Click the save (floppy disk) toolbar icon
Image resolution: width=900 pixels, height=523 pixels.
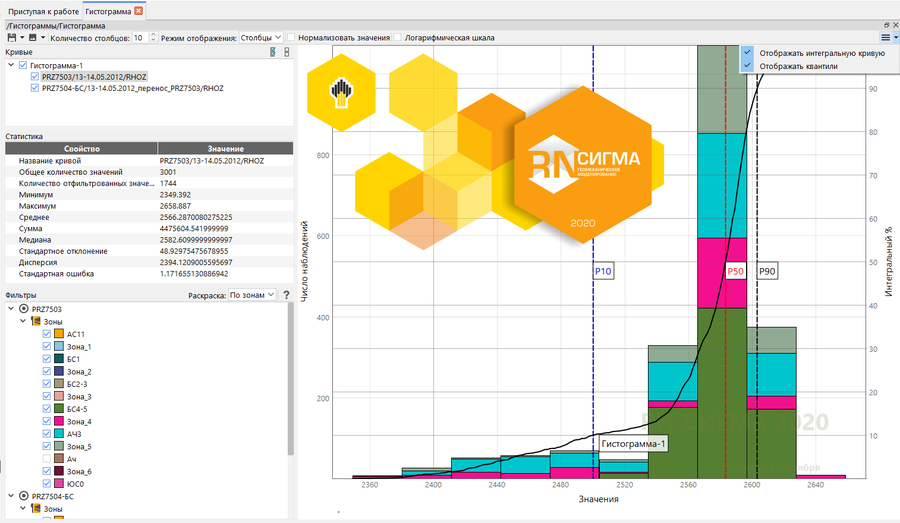11,37
